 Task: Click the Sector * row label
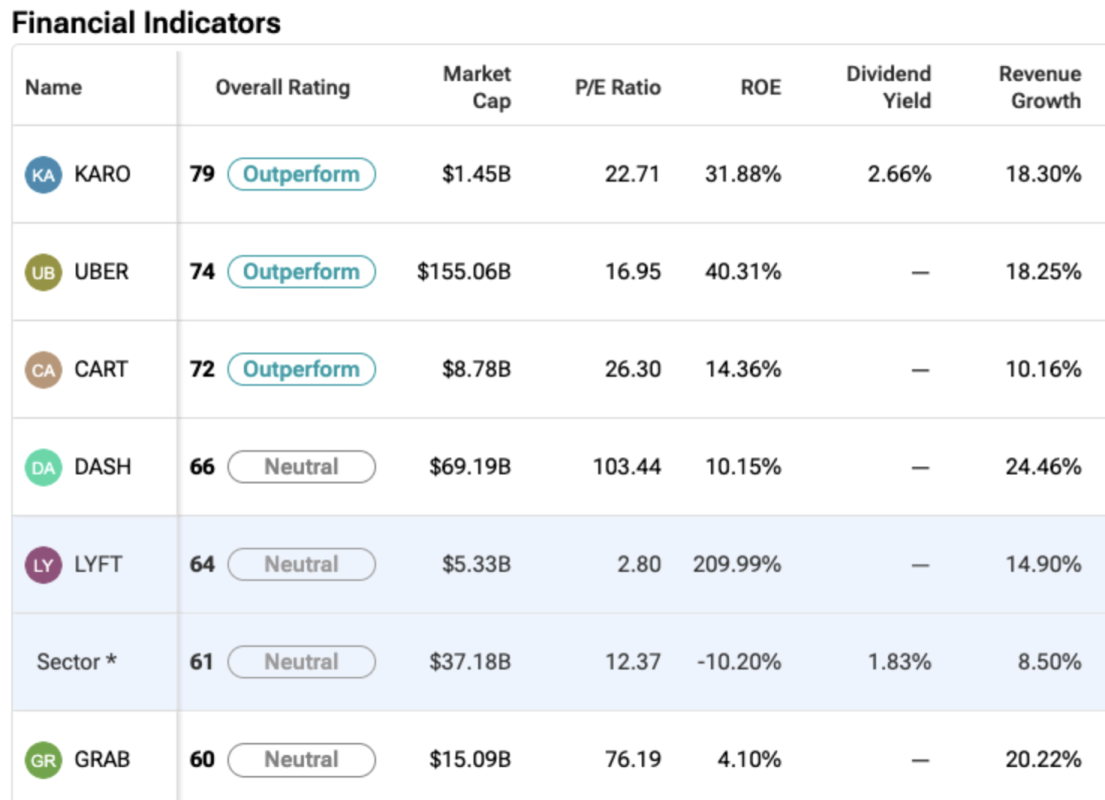77,662
